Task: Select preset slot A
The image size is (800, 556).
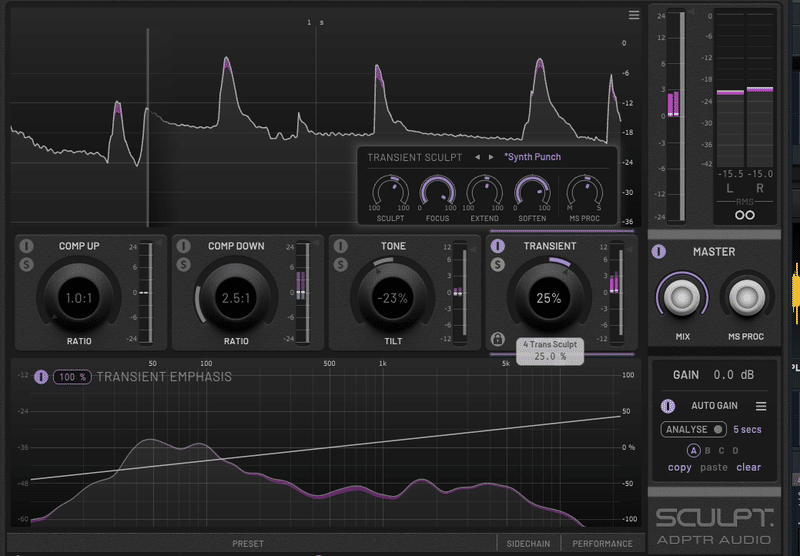Action: [x=693, y=451]
